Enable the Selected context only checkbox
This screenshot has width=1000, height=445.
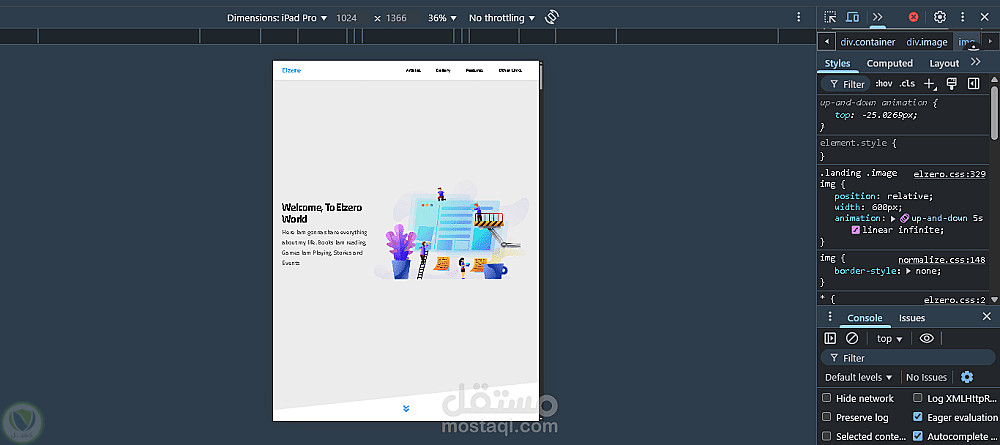(x=827, y=436)
